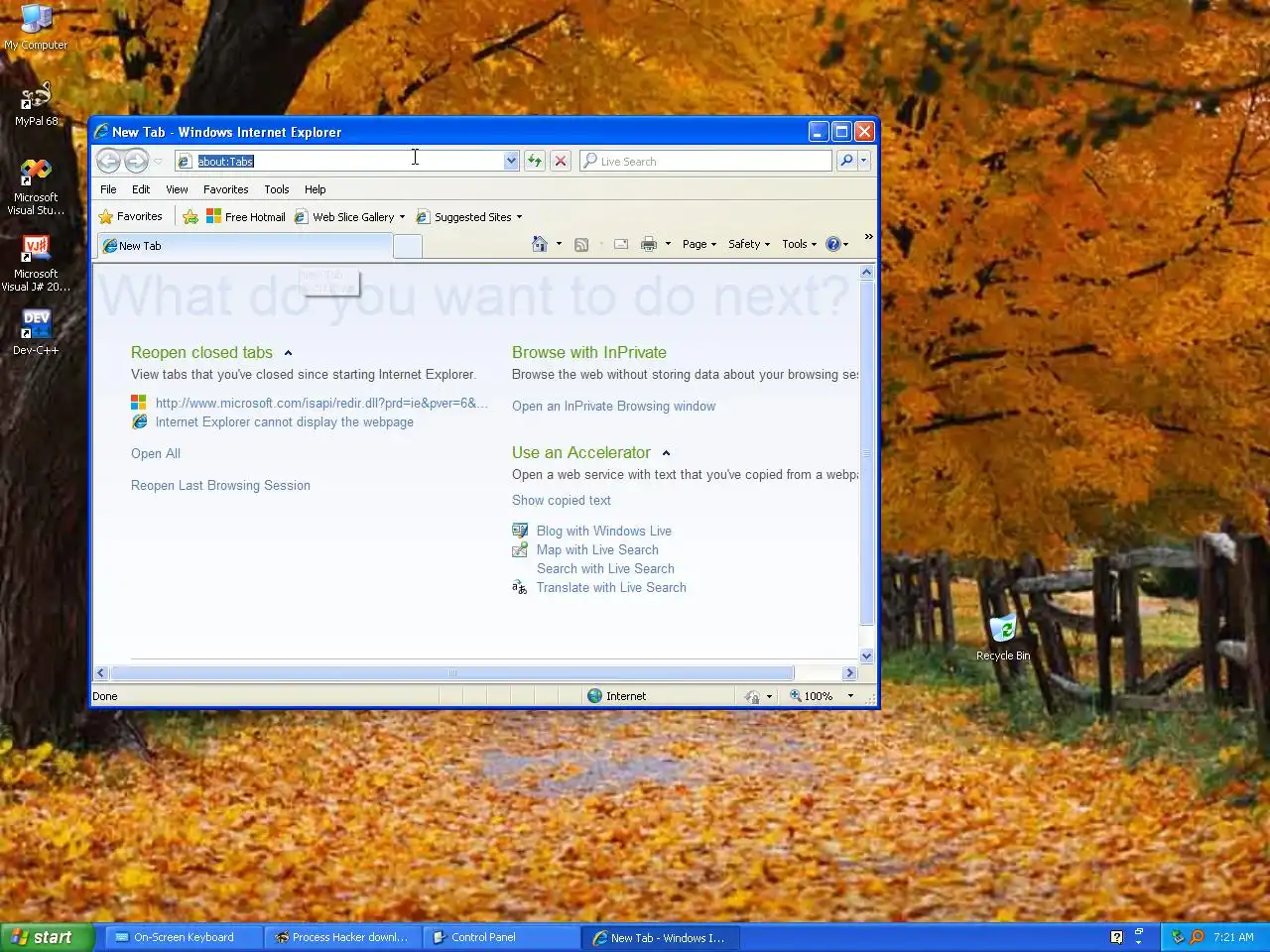Click the Add to Favorites Bar icon
1270x952 pixels.
pyautogui.click(x=190, y=216)
